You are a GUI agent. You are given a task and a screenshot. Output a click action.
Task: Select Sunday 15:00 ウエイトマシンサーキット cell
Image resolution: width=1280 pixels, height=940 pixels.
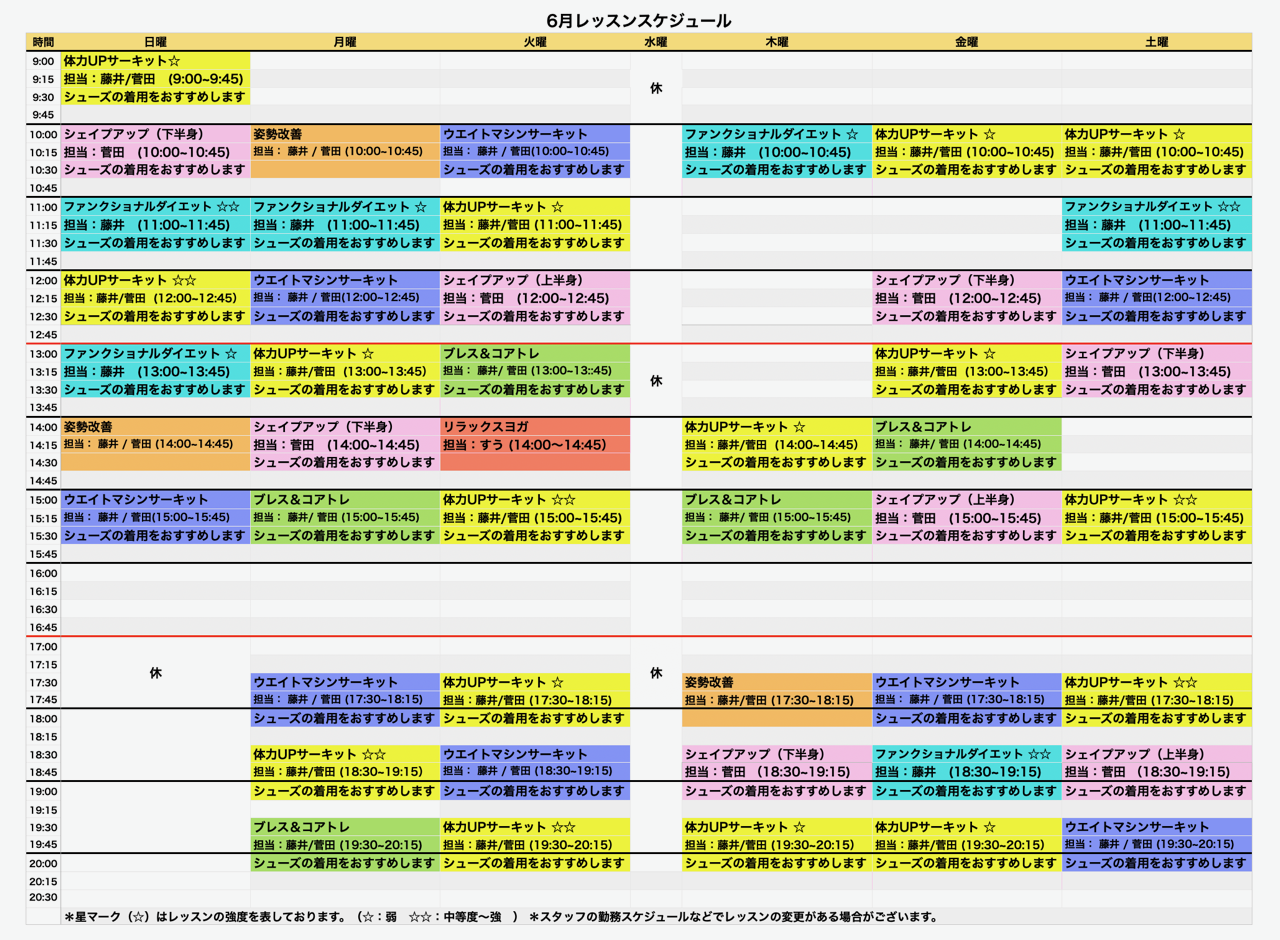155,500
